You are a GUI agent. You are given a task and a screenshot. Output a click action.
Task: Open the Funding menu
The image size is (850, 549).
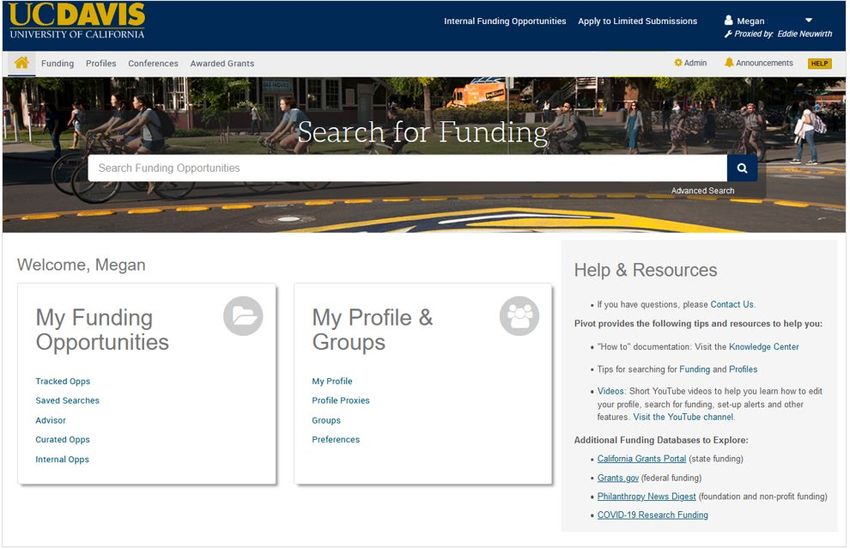pyautogui.click(x=57, y=63)
